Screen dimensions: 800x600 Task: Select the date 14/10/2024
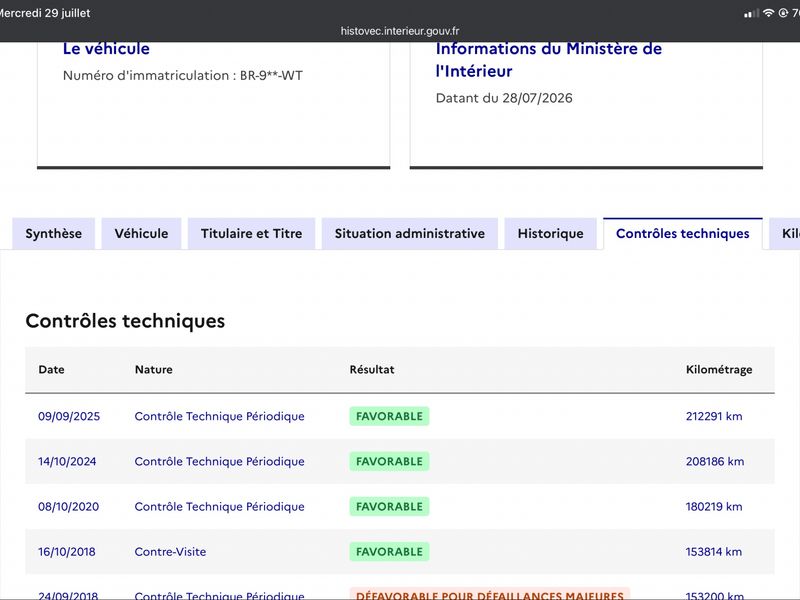click(x=67, y=462)
